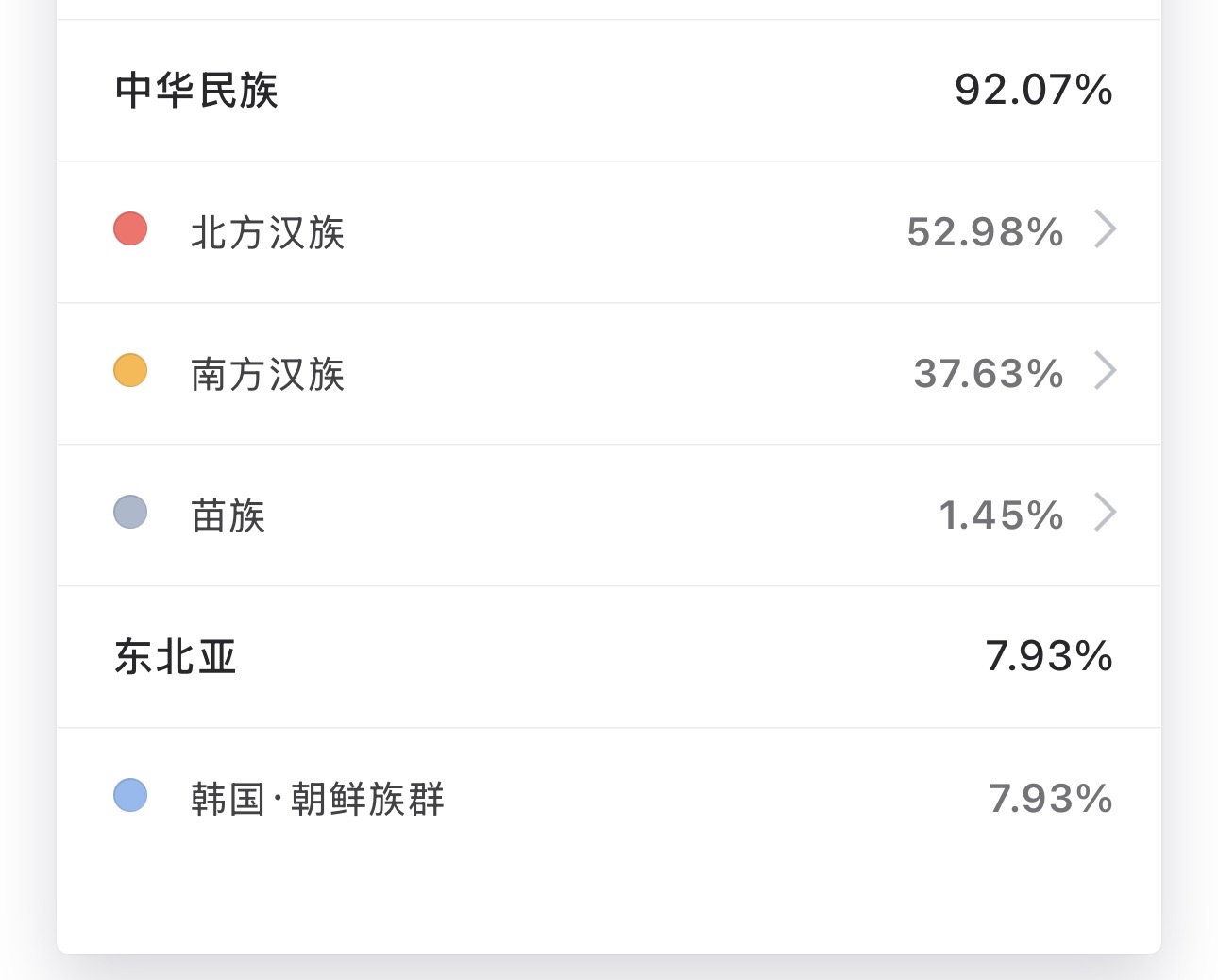The height and width of the screenshot is (980, 1218).
Task: Click the red dot beside 北方汉族
Action: (130, 228)
